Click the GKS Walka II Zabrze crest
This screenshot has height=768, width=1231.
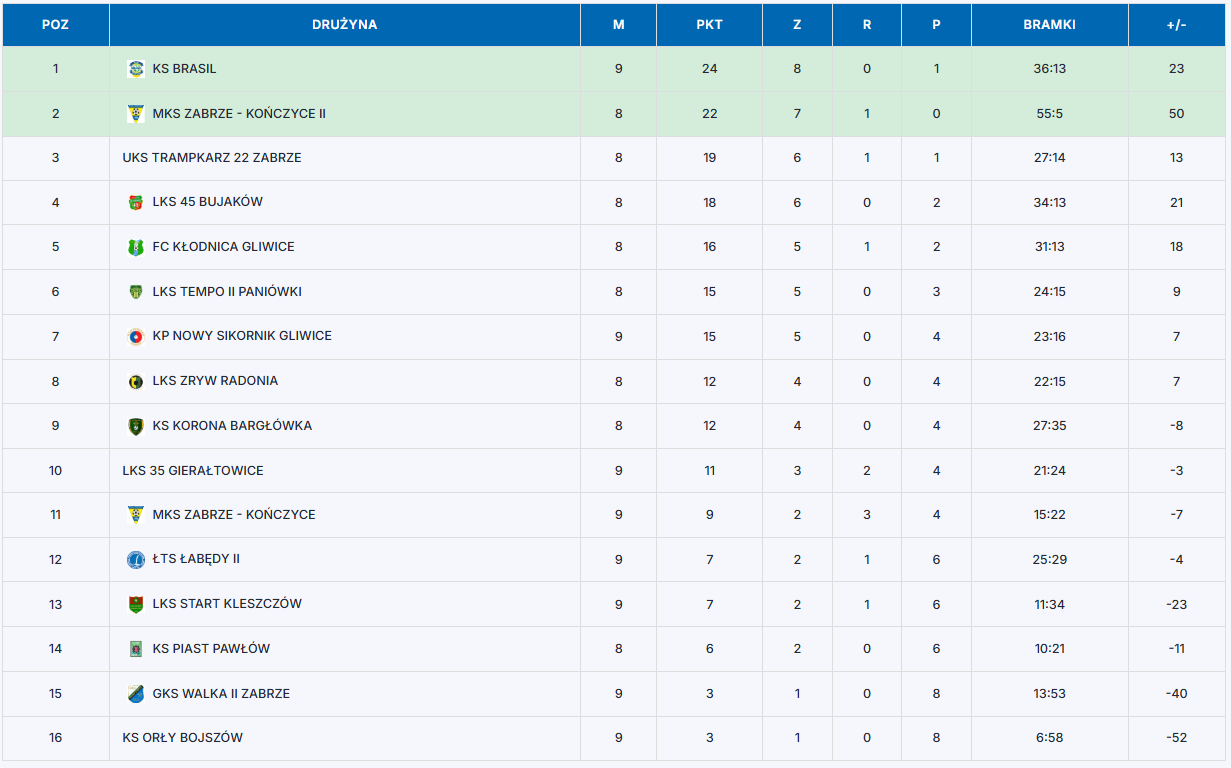point(136,694)
